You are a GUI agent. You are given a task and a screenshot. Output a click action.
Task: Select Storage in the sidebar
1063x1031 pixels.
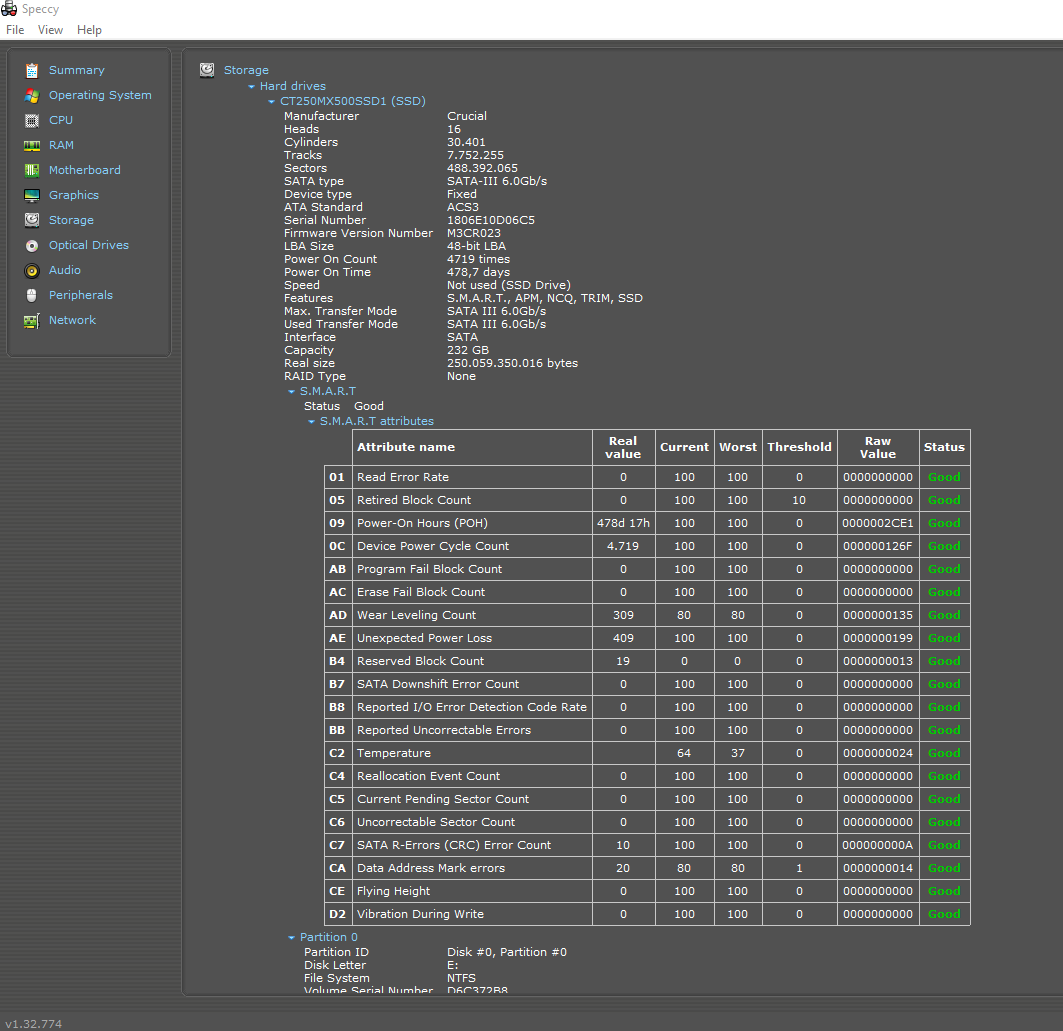[x=71, y=220]
